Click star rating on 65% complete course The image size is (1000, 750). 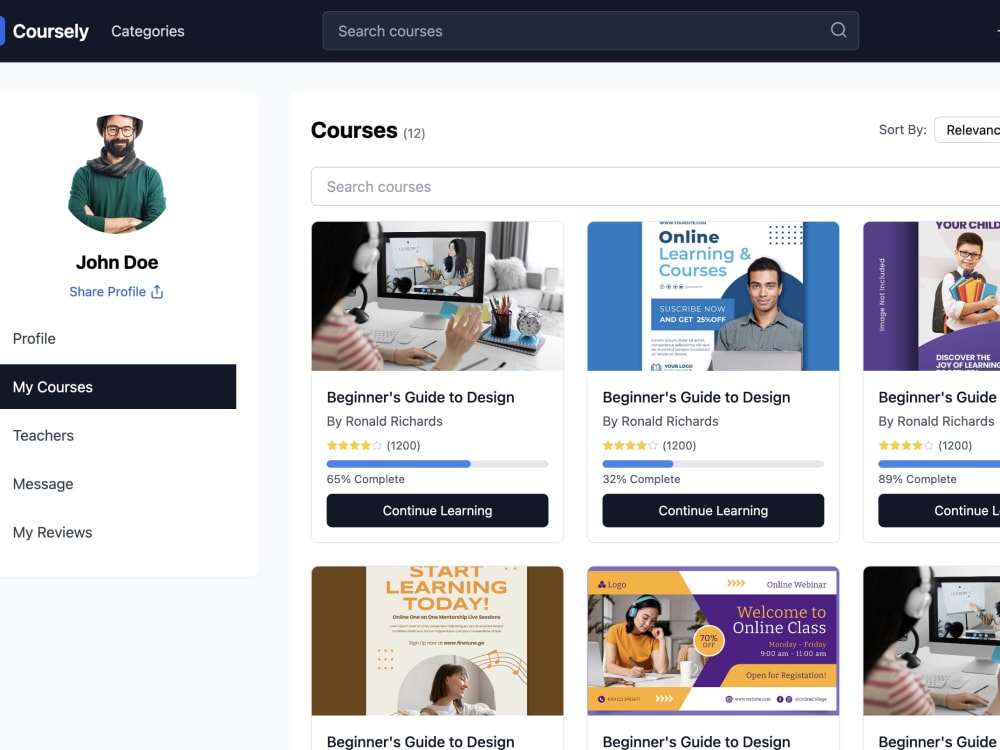354,445
